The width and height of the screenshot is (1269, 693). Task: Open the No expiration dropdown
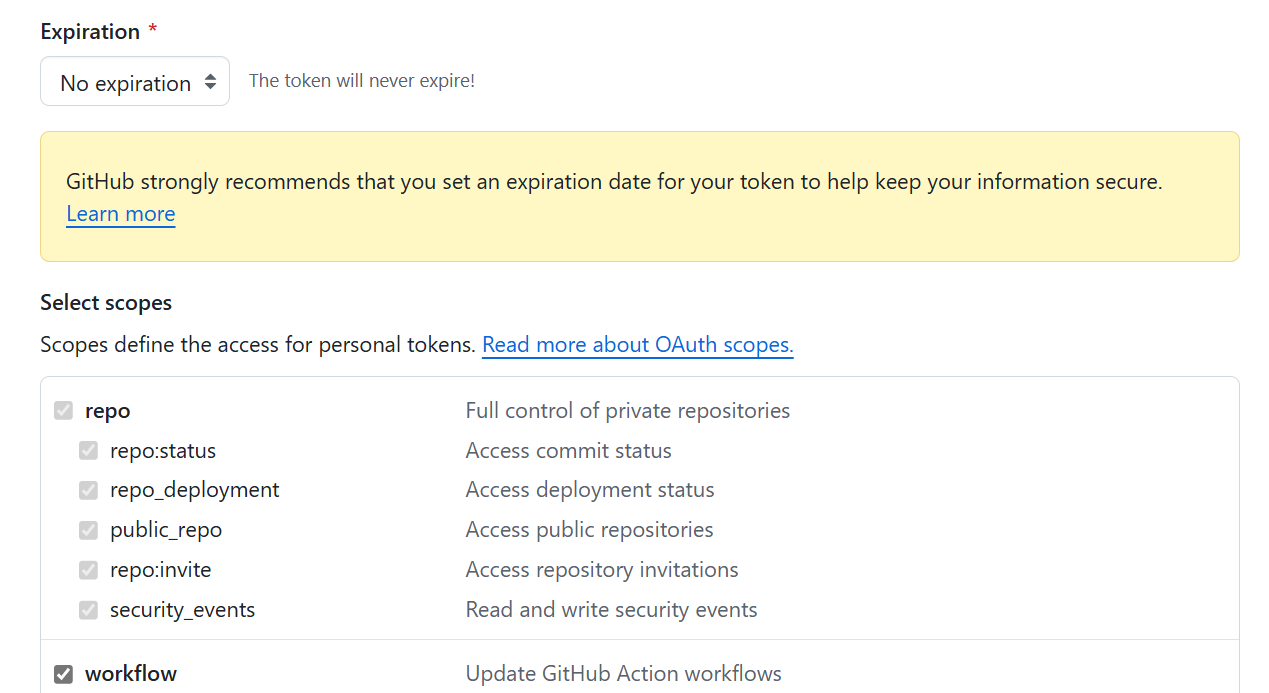tap(135, 82)
